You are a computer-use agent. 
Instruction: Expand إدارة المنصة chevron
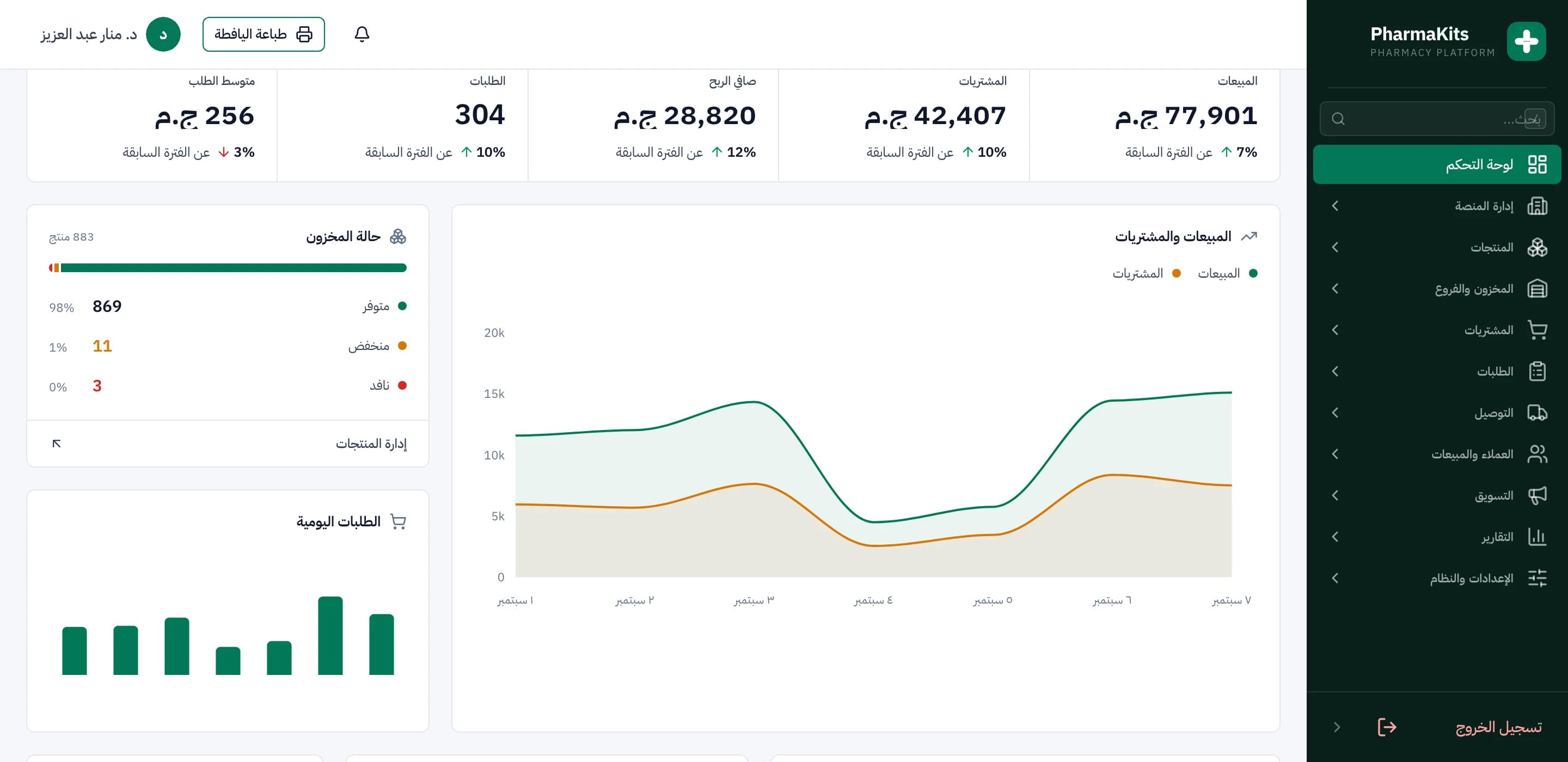(1335, 206)
